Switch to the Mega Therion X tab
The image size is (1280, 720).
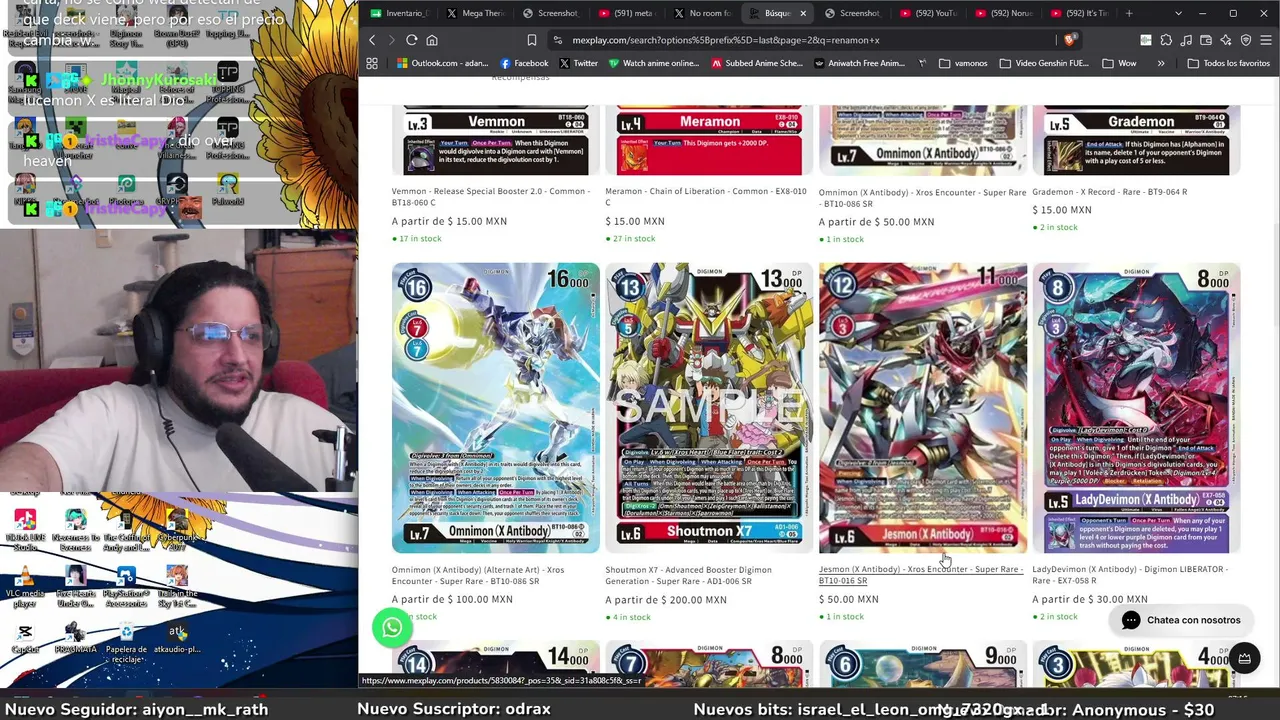coord(476,13)
